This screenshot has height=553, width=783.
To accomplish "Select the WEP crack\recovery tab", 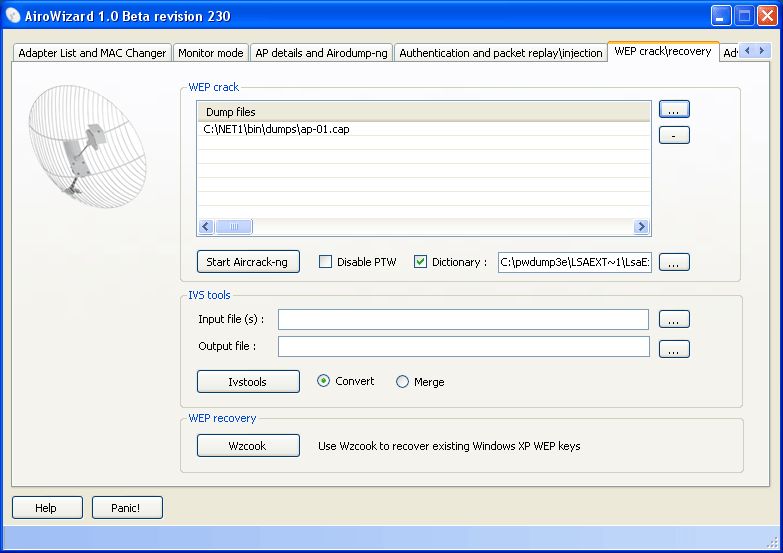I will pyautogui.click(x=663, y=51).
